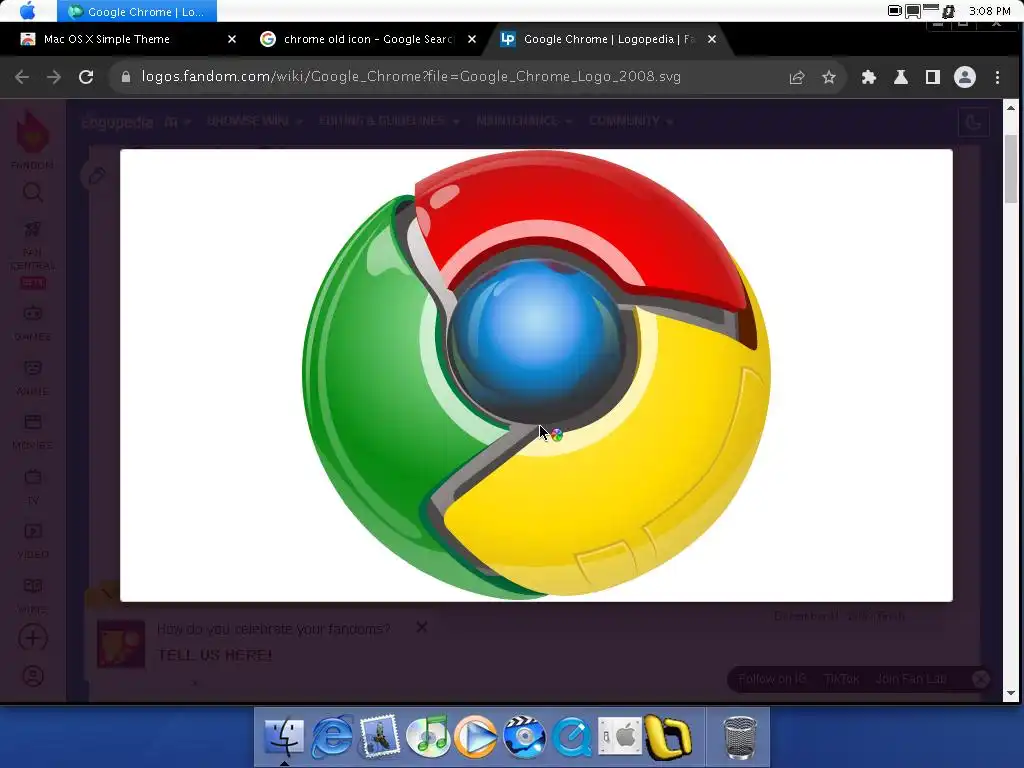Open the Apple menu

pyautogui.click(x=28, y=11)
